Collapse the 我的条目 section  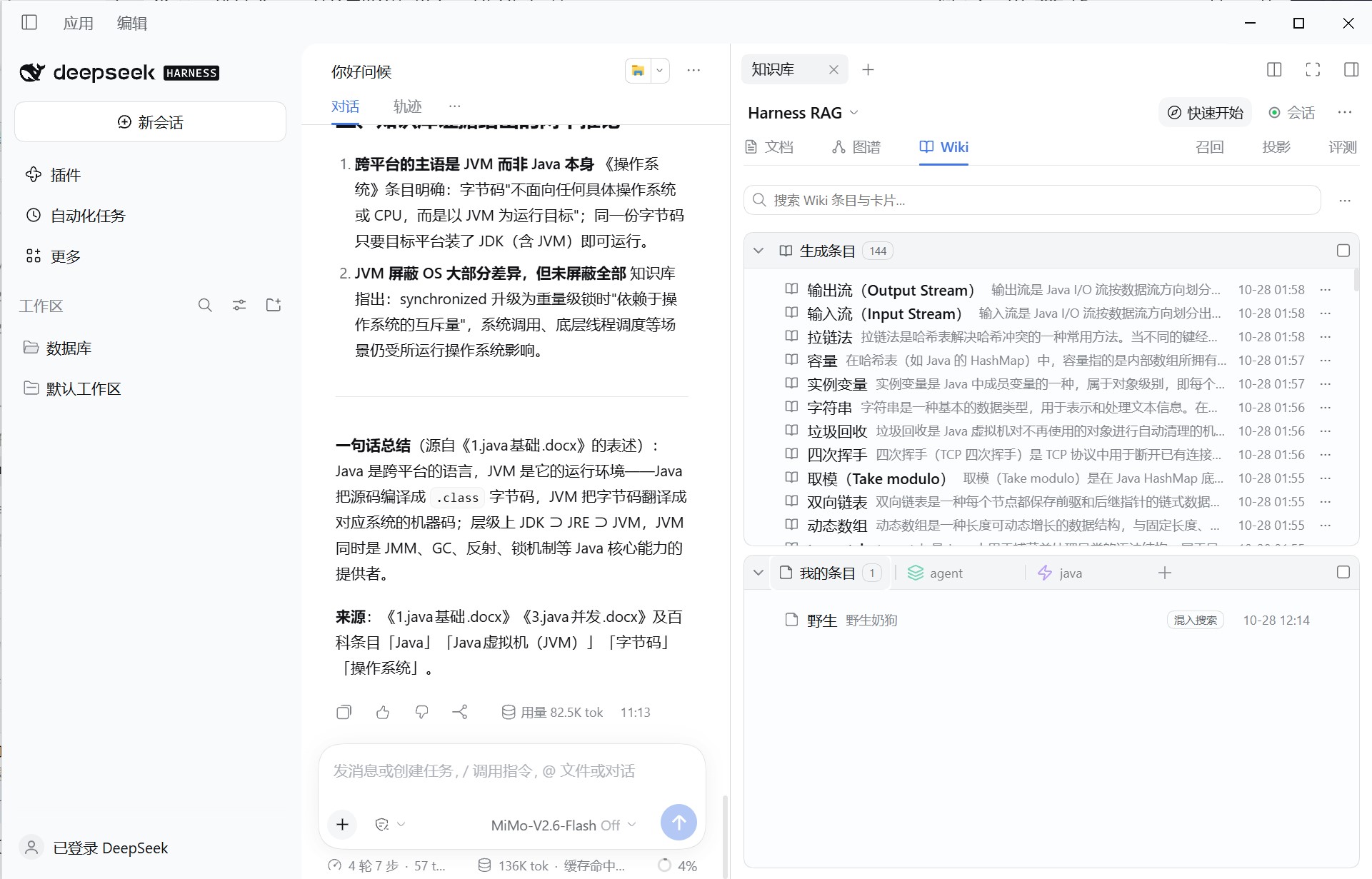(x=758, y=573)
